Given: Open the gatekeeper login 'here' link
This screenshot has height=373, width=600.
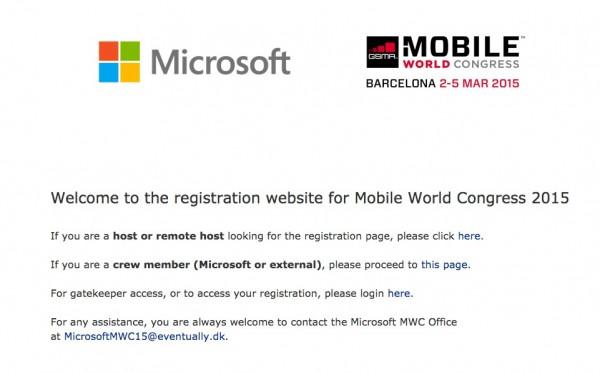Looking at the screenshot, I should click(x=399, y=293).
